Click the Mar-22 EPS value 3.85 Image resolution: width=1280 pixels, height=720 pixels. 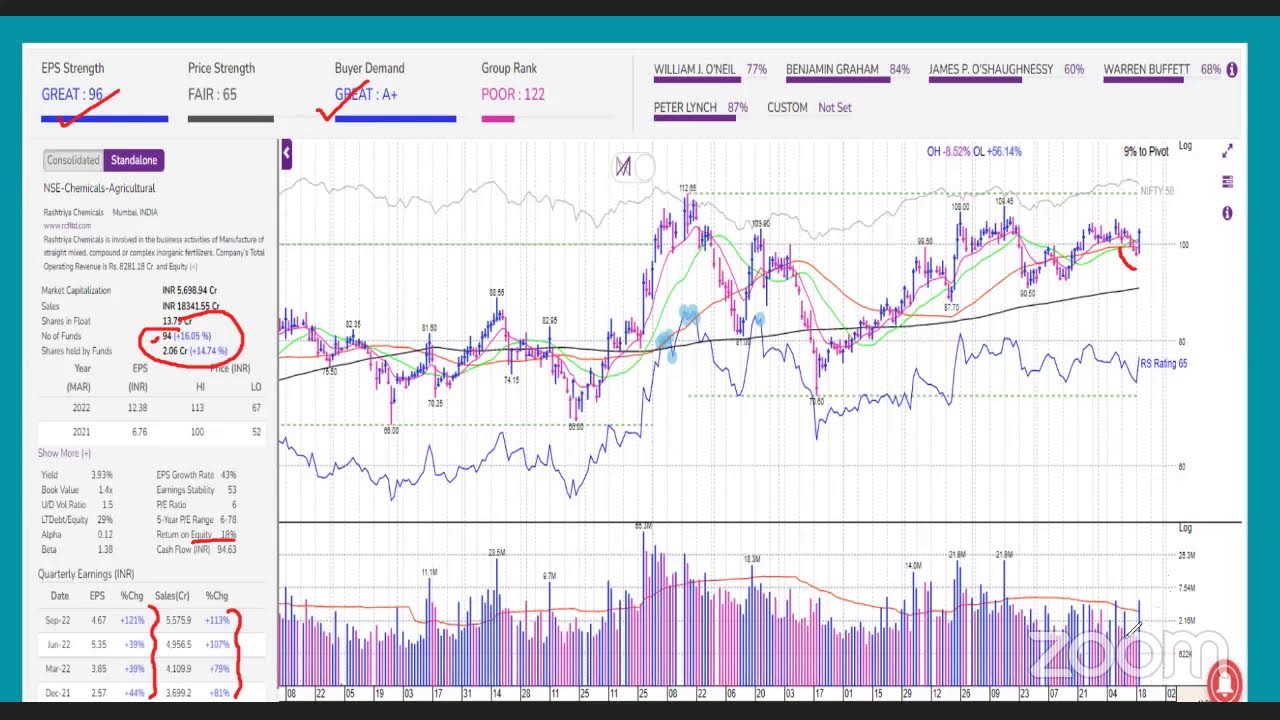[97, 669]
